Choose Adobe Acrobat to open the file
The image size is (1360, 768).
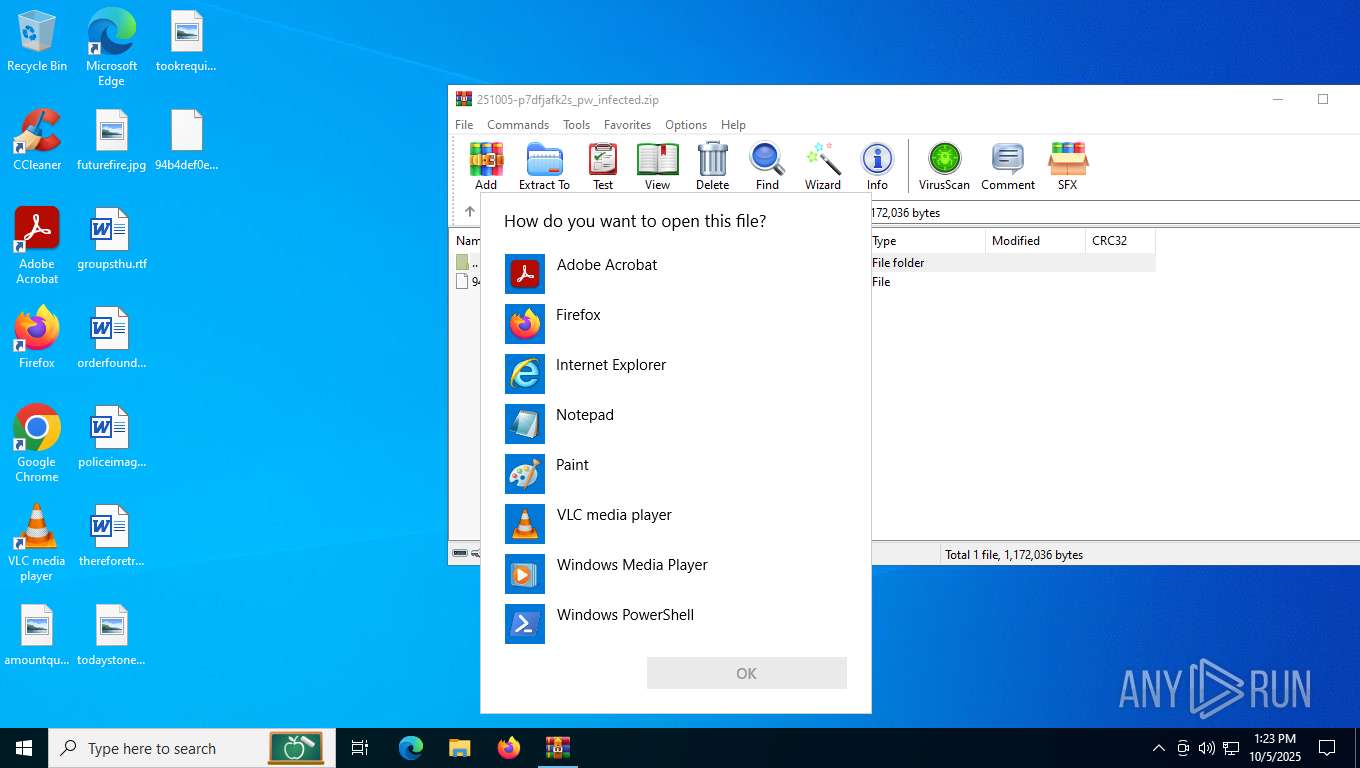(x=675, y=273)
